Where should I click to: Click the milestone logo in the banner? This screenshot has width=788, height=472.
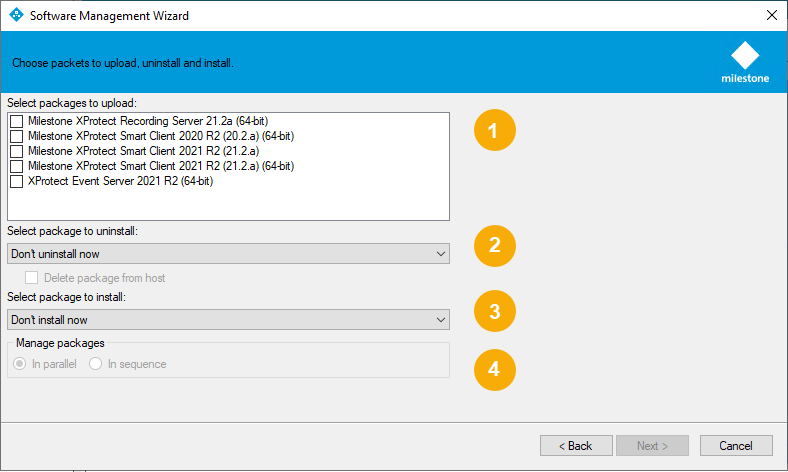coord(745,63)
